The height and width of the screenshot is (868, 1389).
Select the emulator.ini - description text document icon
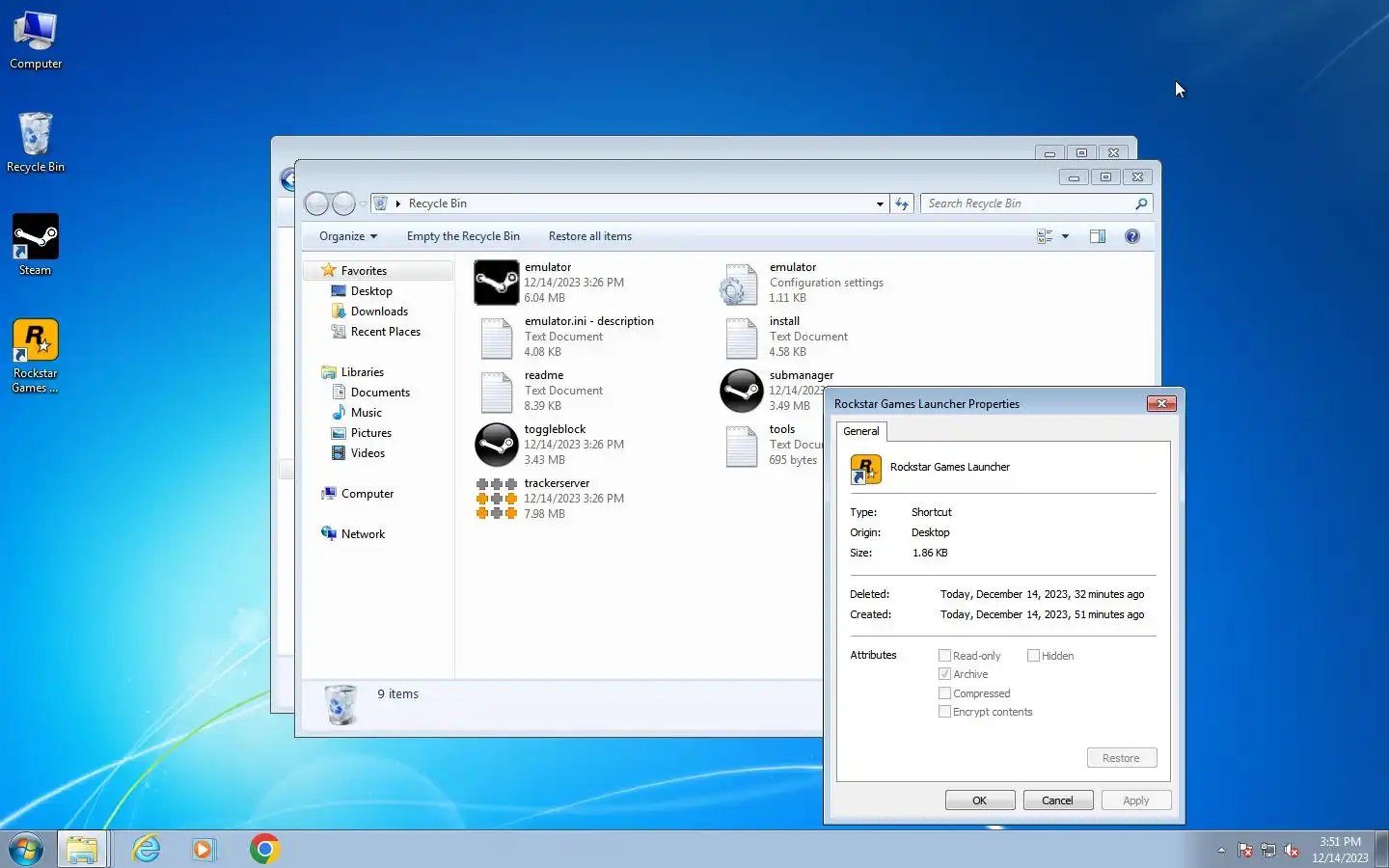[x=497, y=337]
